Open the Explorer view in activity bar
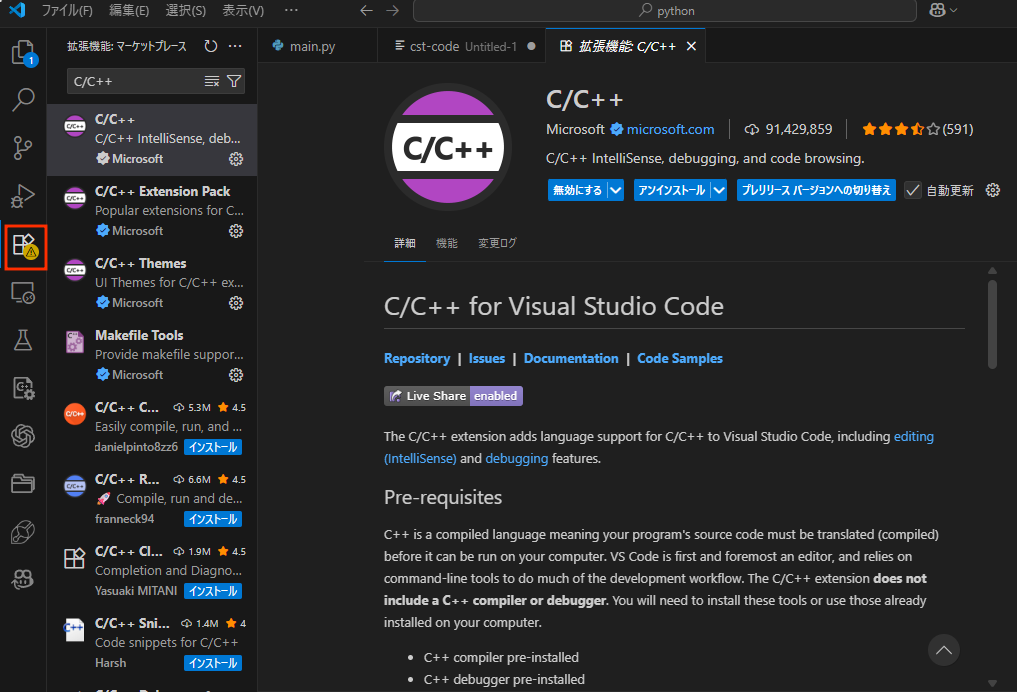1017x692 pixels. [x=23, y=52]
